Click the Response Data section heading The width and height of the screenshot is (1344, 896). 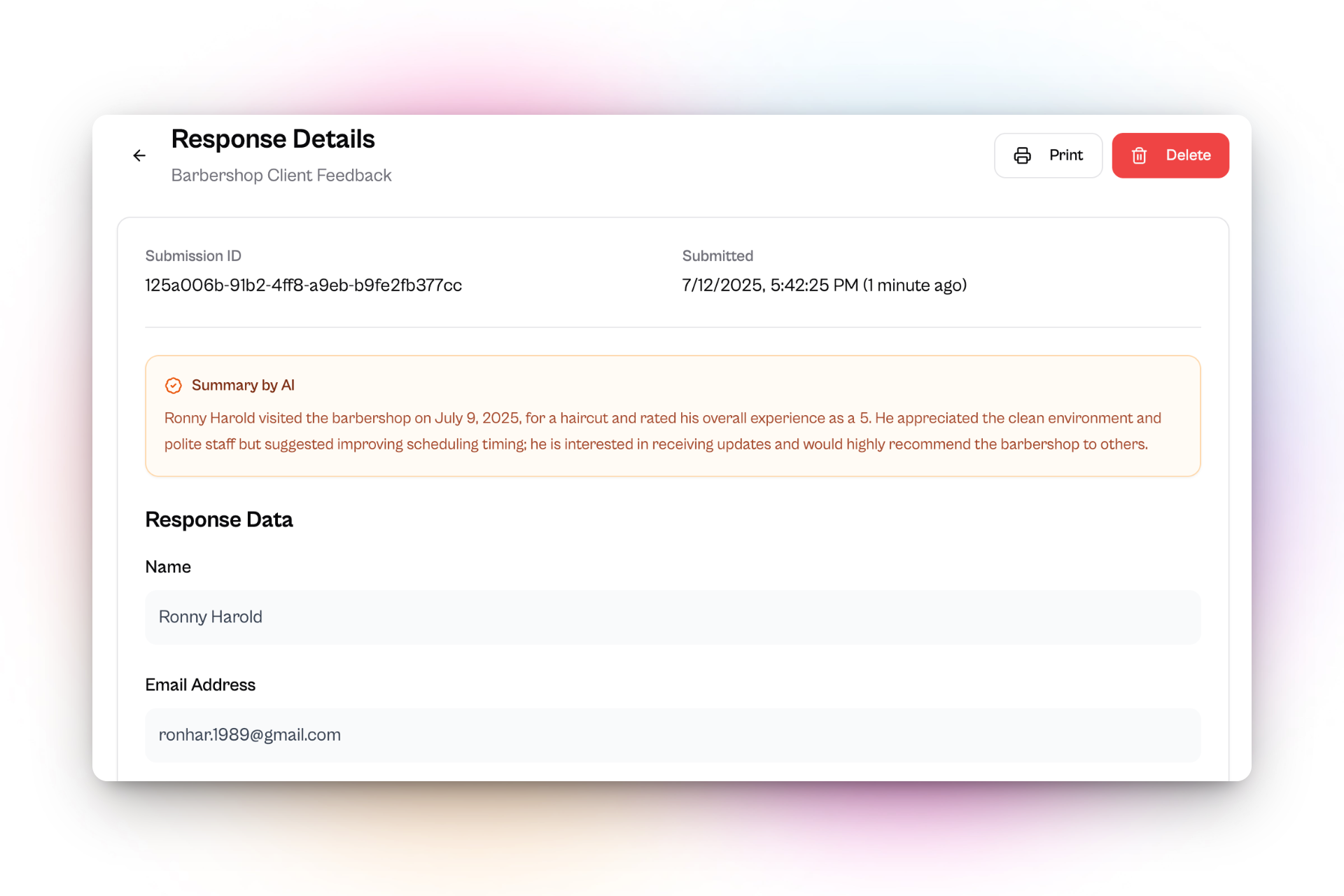[x=218, y=520]
